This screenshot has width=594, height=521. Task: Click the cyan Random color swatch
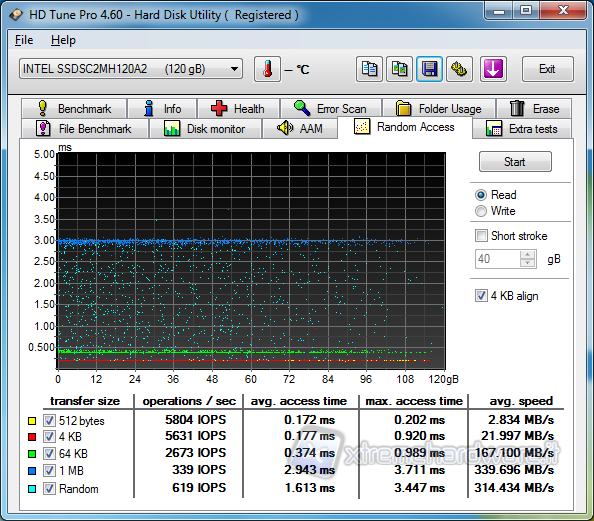(x=32, y=489)
